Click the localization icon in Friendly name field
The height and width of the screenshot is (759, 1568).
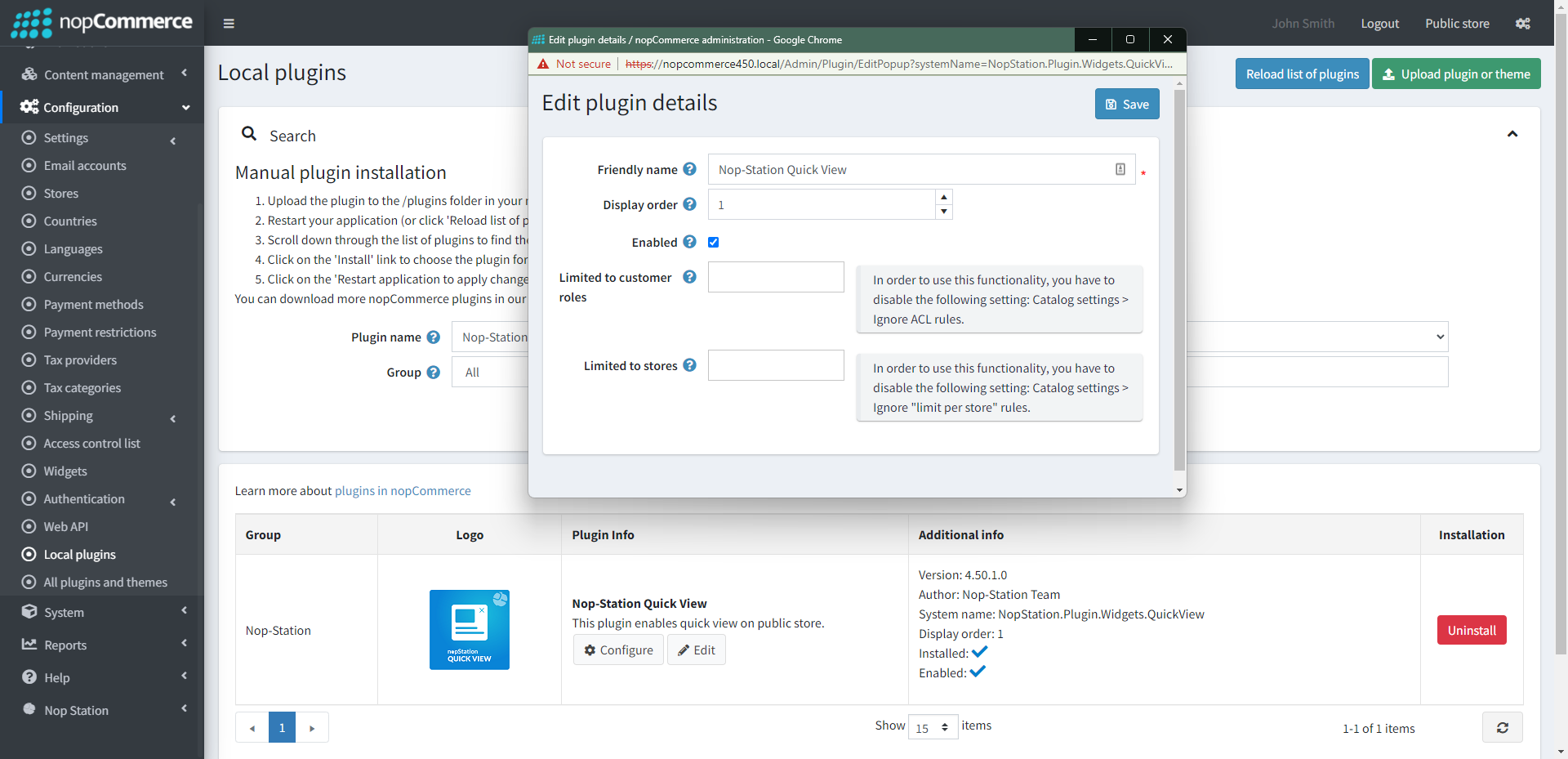[x=1120, y=169]
